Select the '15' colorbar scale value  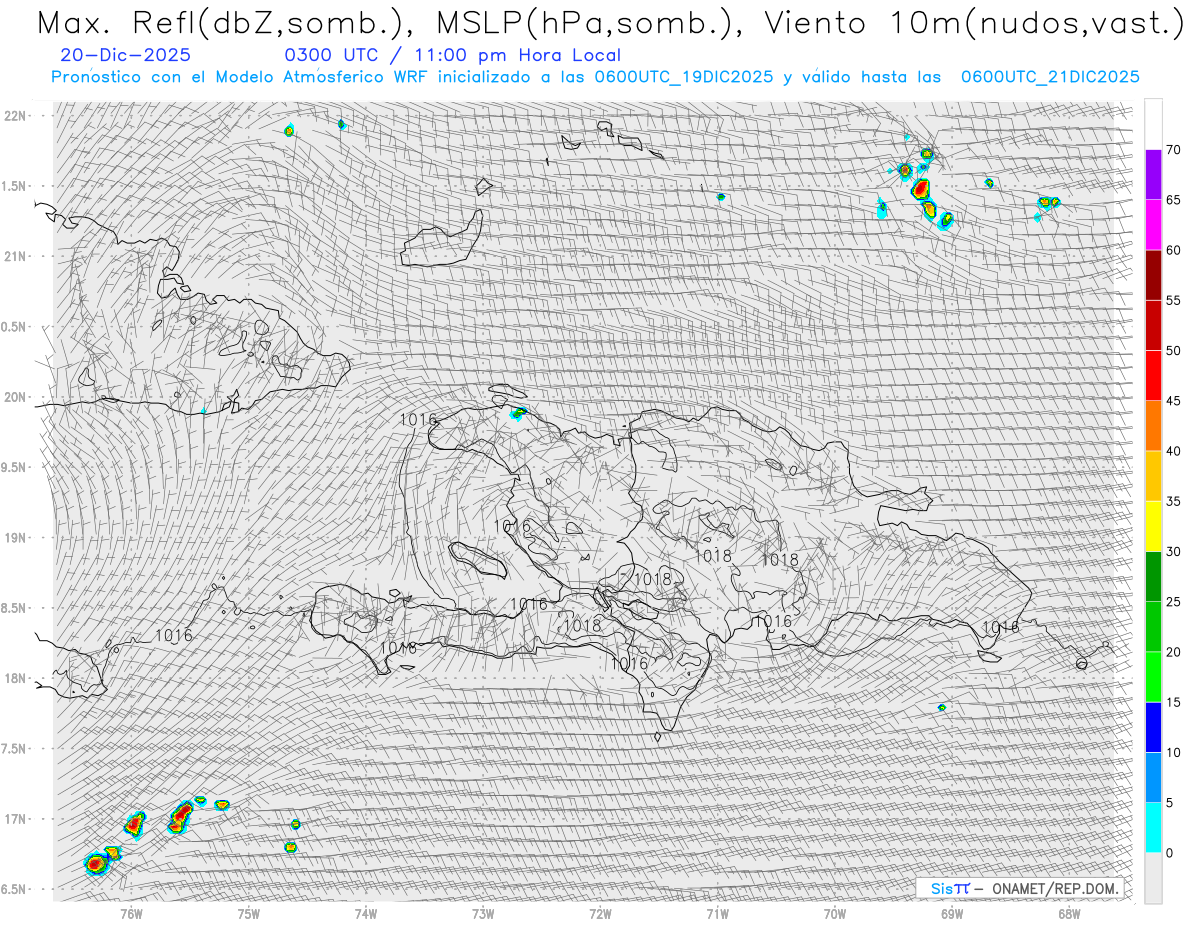[1173, 702]
